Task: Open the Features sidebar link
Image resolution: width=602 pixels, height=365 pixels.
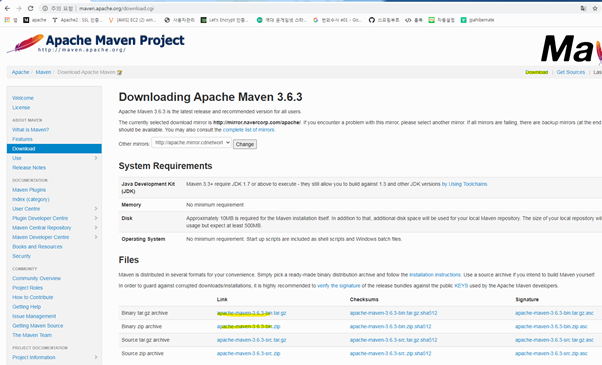Action: tap(22, 139)
